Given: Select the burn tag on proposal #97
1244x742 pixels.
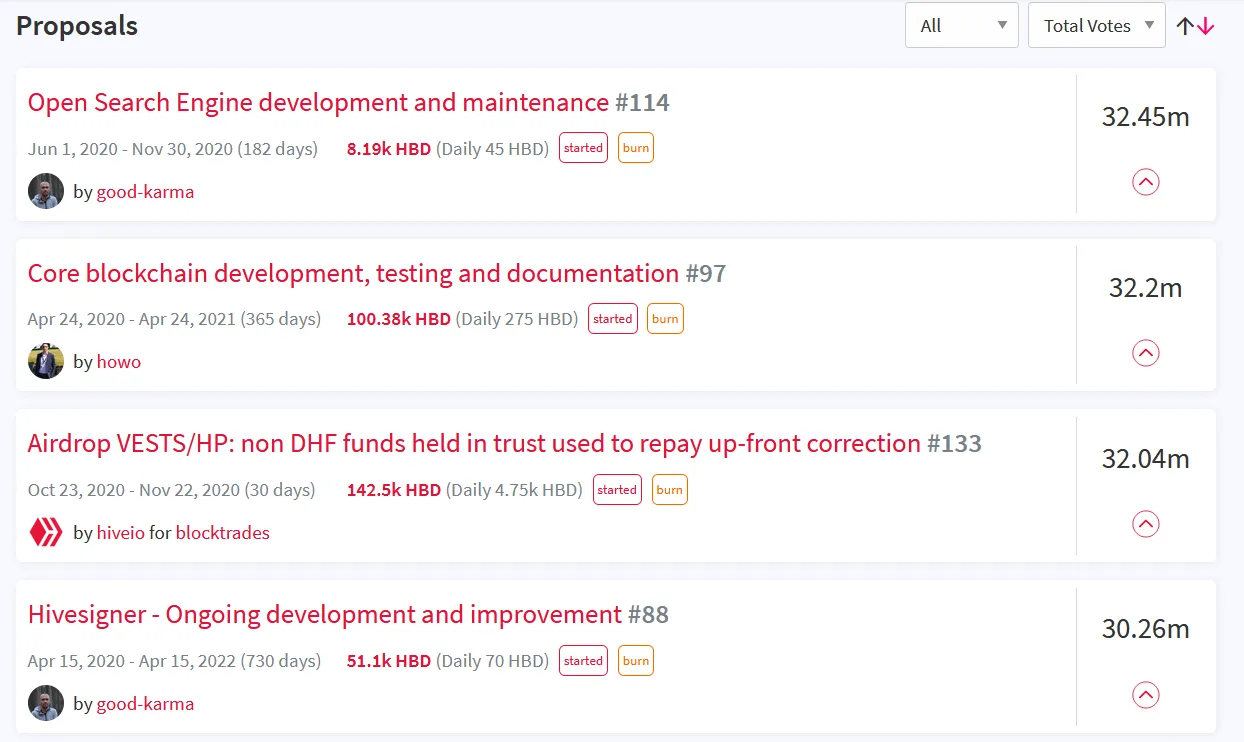Looking at the screenshot, I should coord(665,319).
